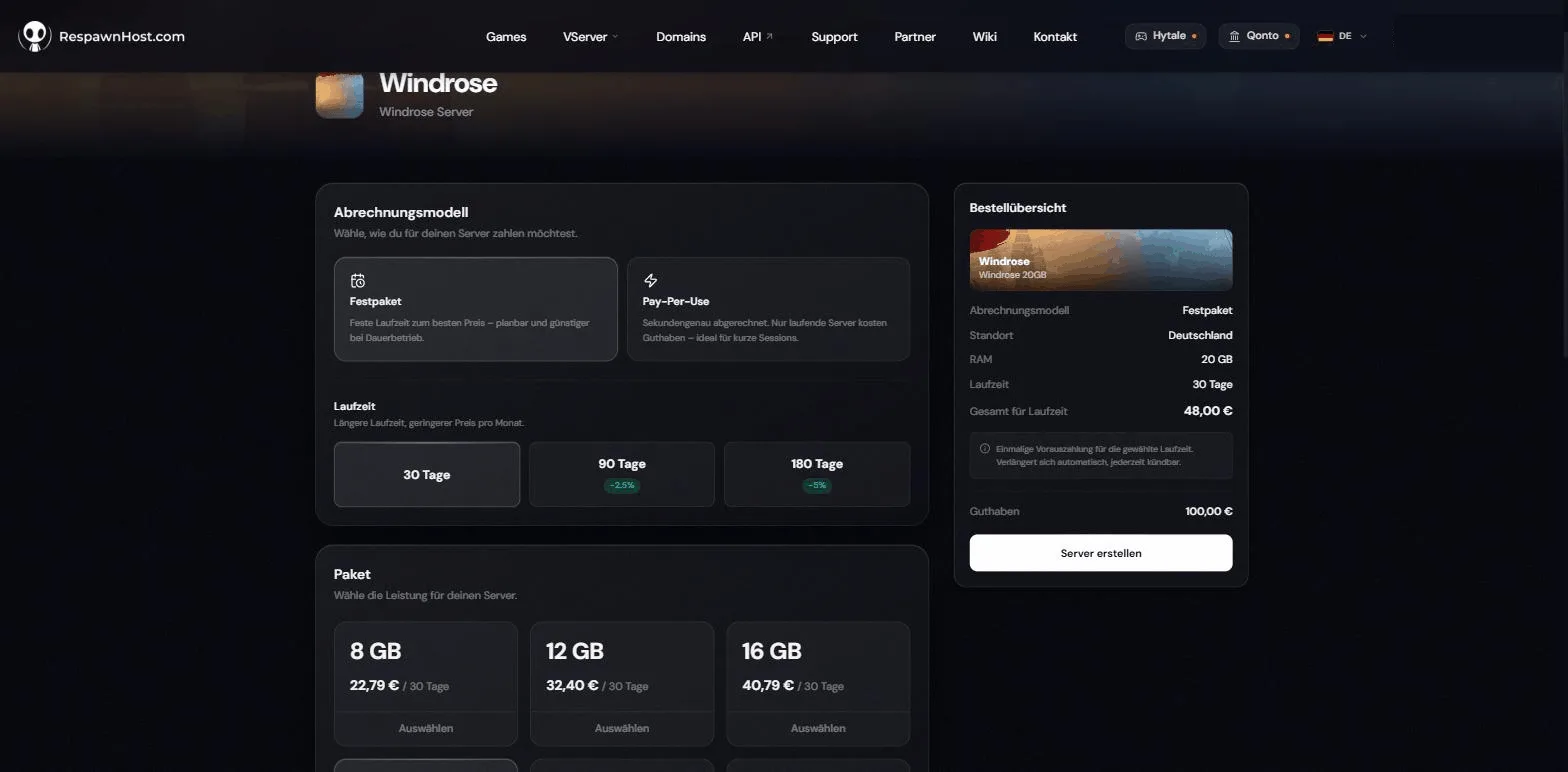
Task: Click Auswählen under the 8 GB package
Action: click(x=426, y=728)
